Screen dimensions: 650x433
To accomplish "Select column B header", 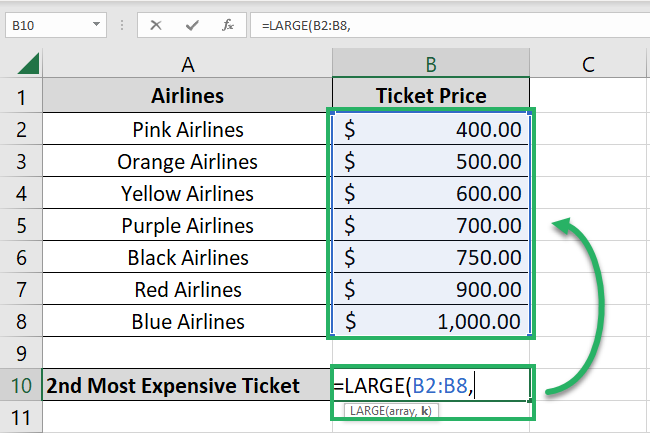I will pos(430,65).
